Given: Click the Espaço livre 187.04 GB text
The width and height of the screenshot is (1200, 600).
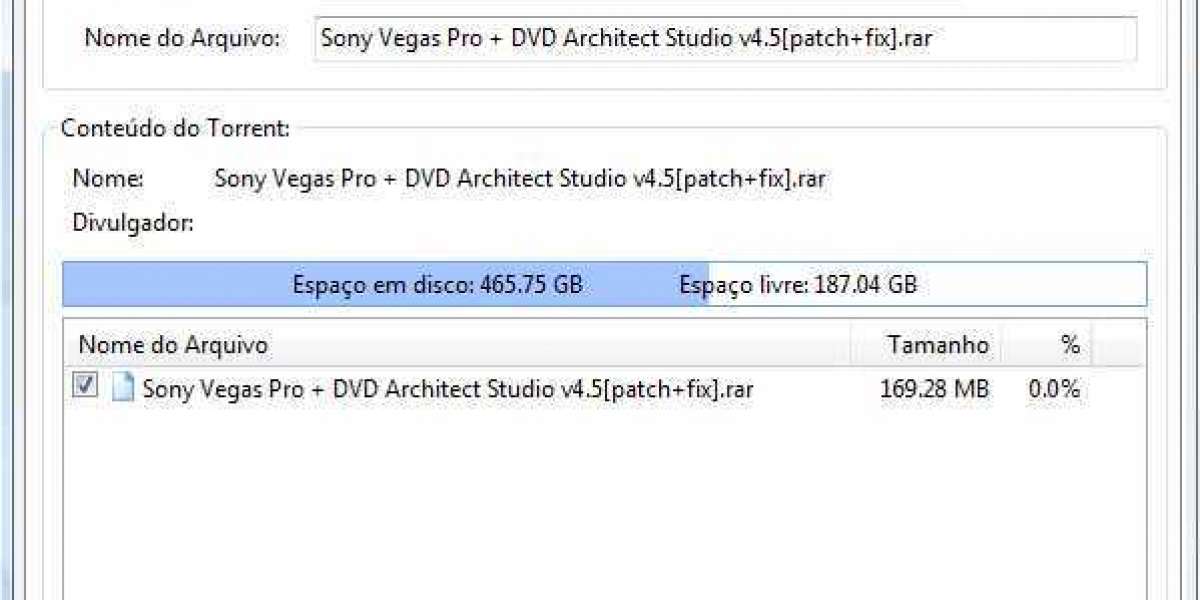Looking at the screenshot, I should click(x=797, y=285).
